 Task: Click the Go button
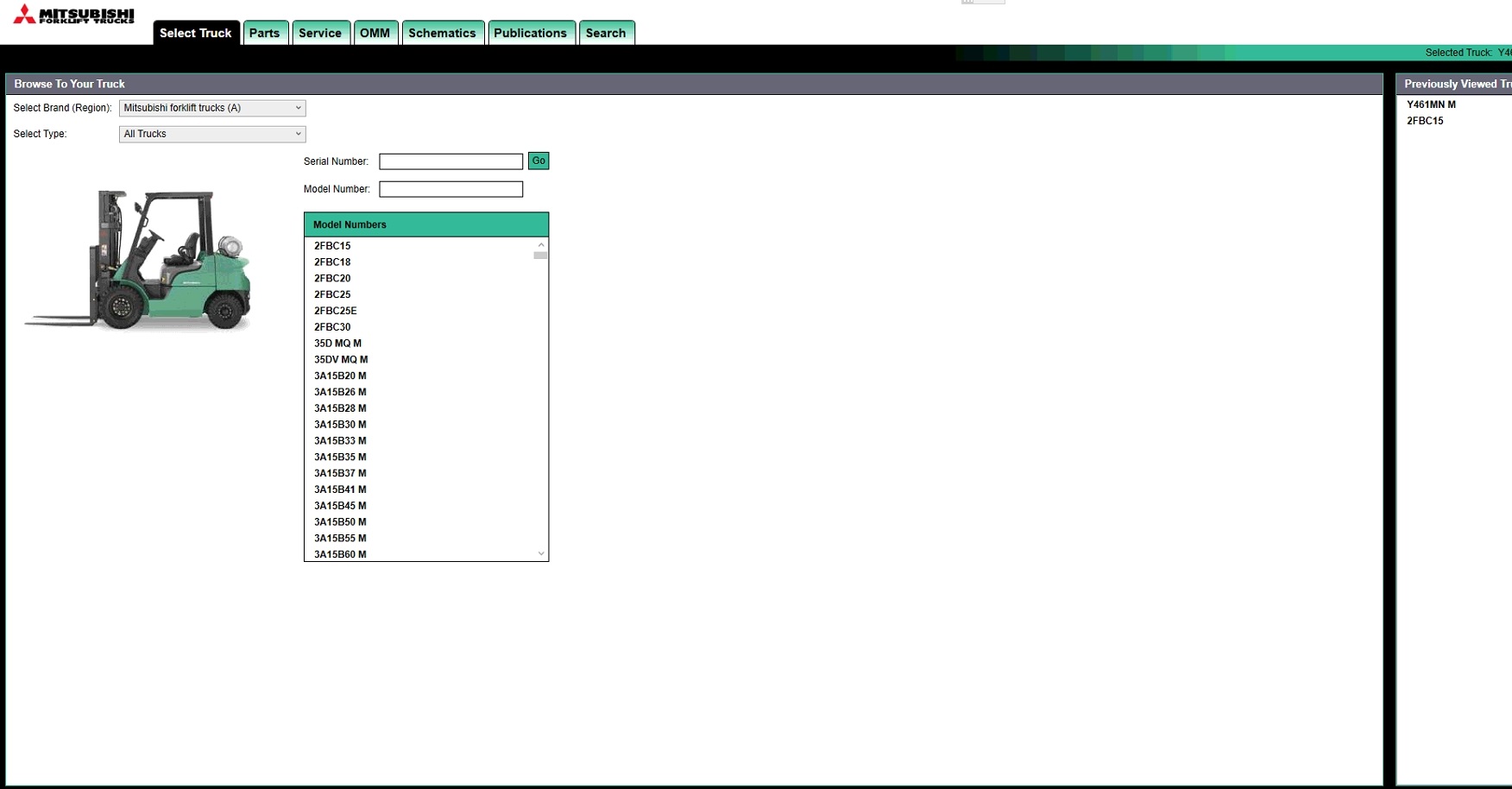tap(539, 161)
